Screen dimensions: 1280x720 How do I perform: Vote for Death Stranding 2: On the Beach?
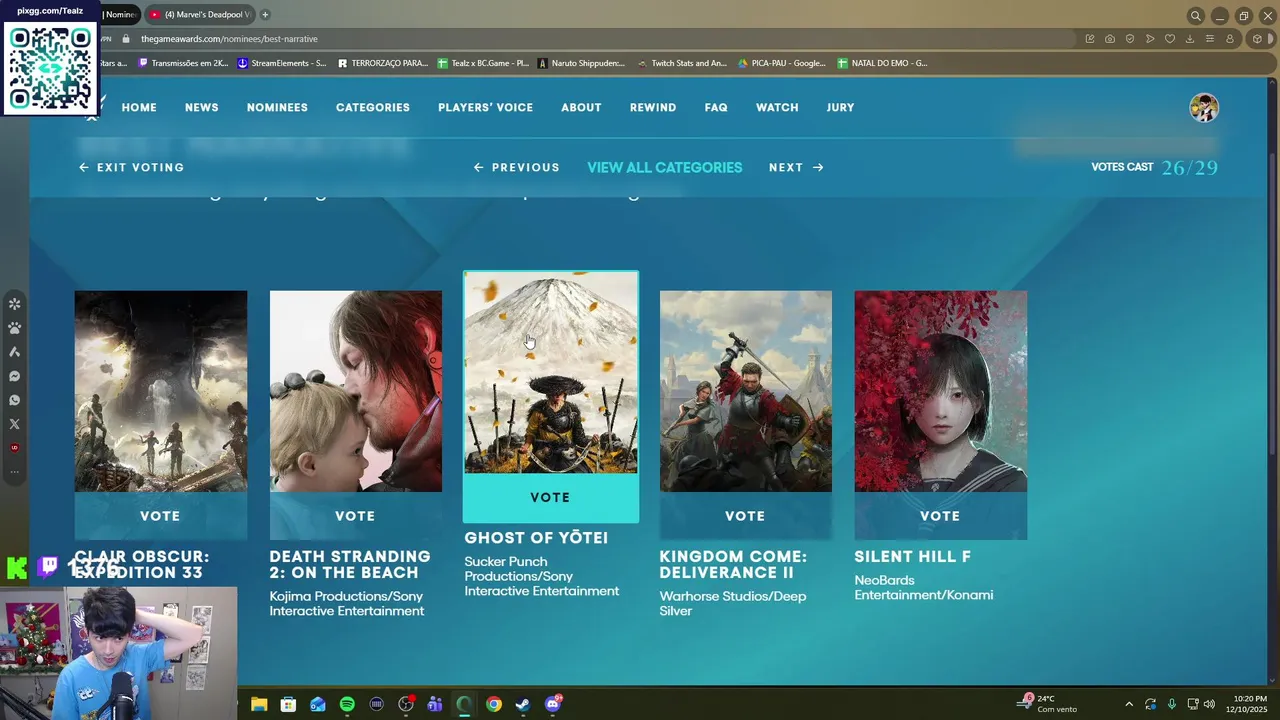[355, 516]
